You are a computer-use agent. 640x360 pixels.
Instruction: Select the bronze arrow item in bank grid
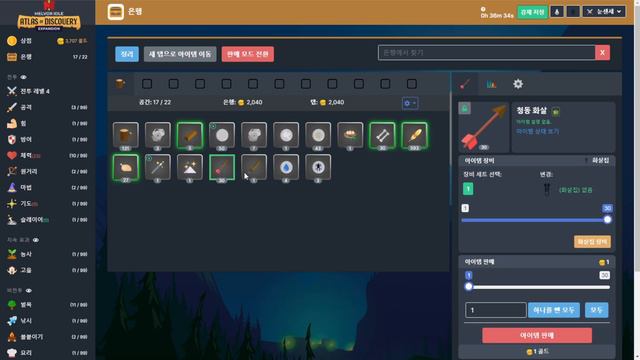click(222, 167)
